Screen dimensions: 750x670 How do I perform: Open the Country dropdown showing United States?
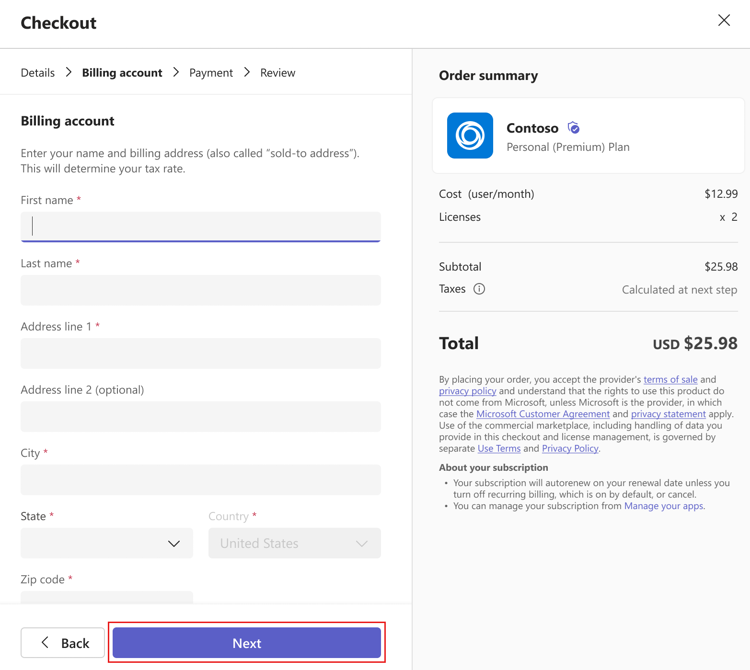(x=294, y=543)
